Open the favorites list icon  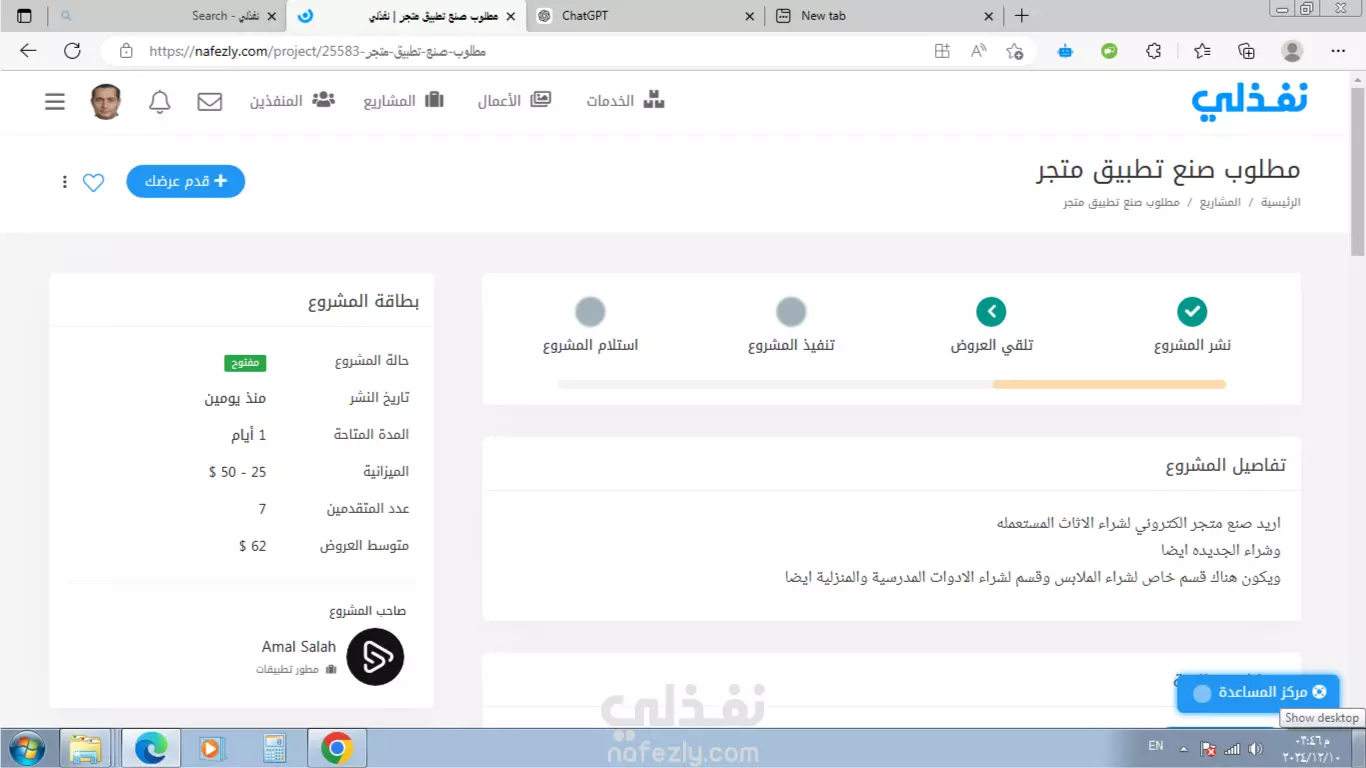tap(1202, 51)
